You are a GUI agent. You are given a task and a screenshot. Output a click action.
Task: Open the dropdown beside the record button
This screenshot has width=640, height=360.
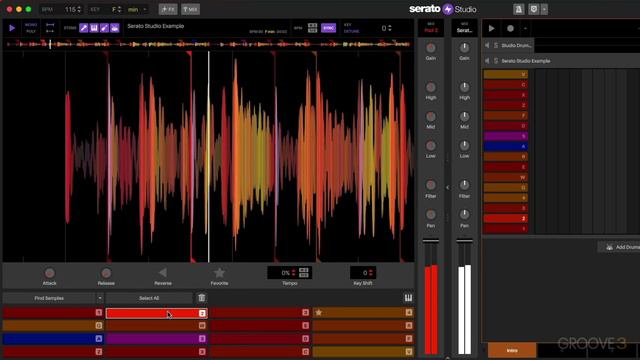pos(525,28)
